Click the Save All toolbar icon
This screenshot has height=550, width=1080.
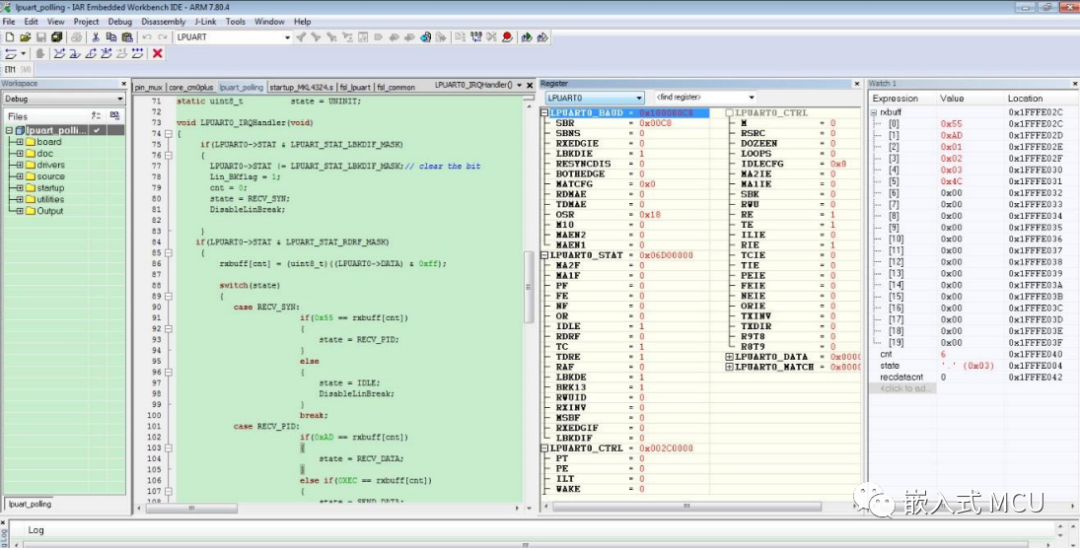coord(56,37)
